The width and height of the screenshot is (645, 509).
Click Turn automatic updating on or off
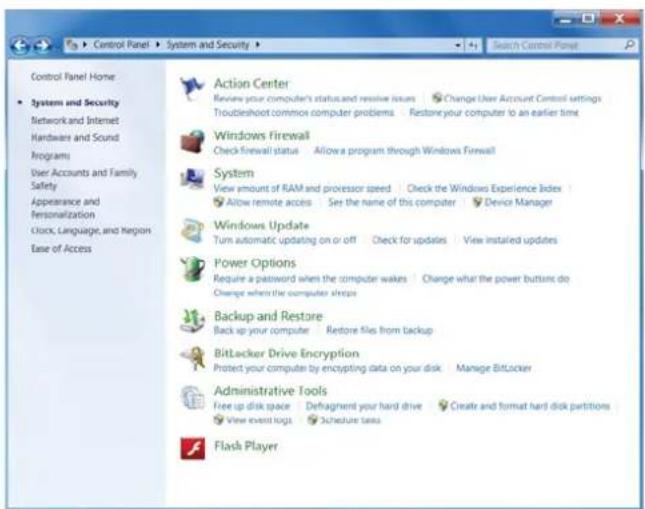(285, 240)
